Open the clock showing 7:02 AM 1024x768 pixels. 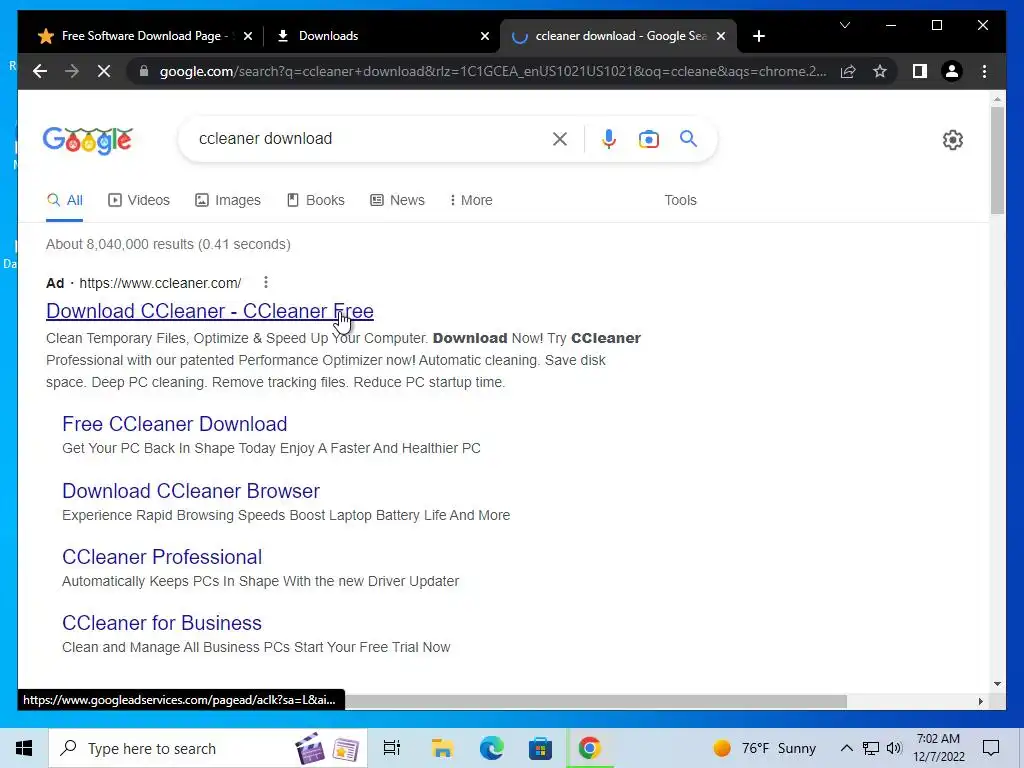point(938,748)
